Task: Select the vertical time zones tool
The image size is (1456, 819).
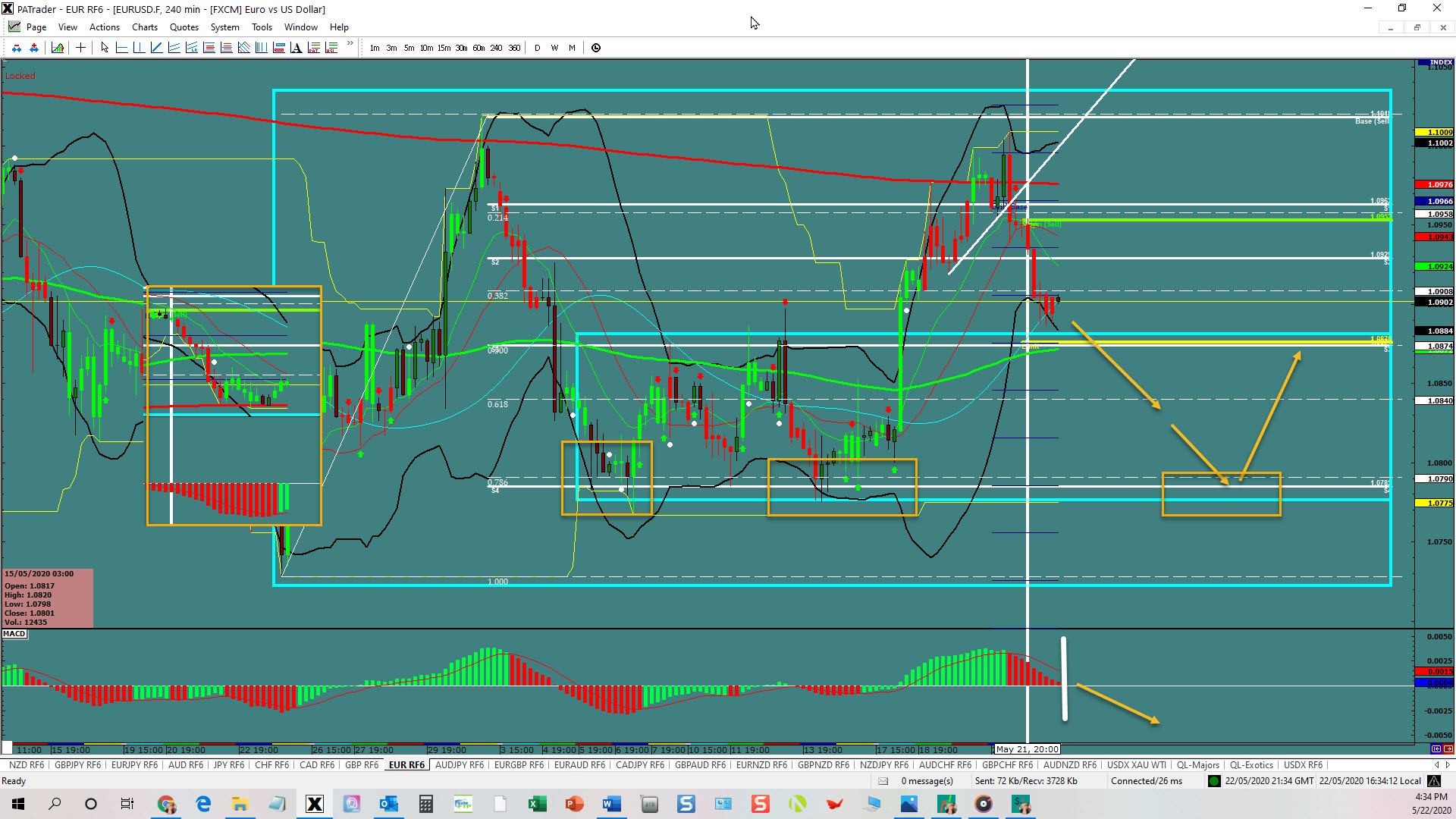Action: (x=261, y=48)
